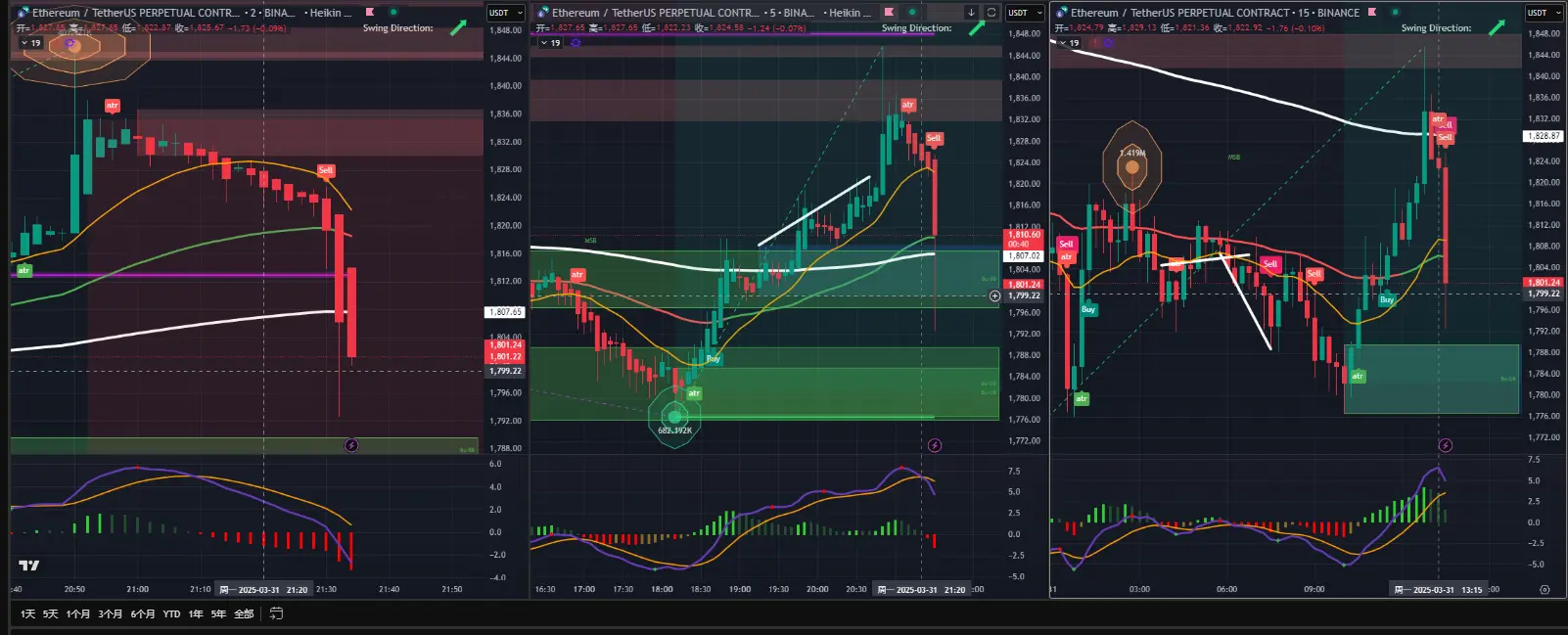Select the 1天 time range
Screen dimensions: 1568x635
(27, 614)
